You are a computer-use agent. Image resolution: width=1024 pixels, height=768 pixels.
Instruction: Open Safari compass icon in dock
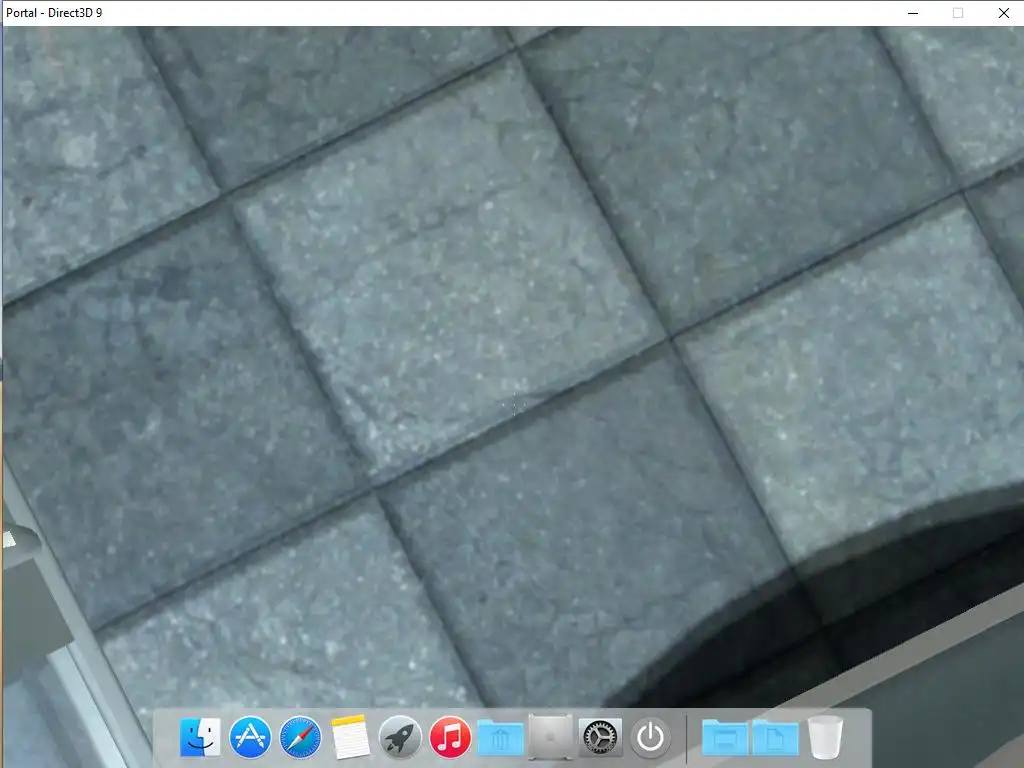click(300, 737)
